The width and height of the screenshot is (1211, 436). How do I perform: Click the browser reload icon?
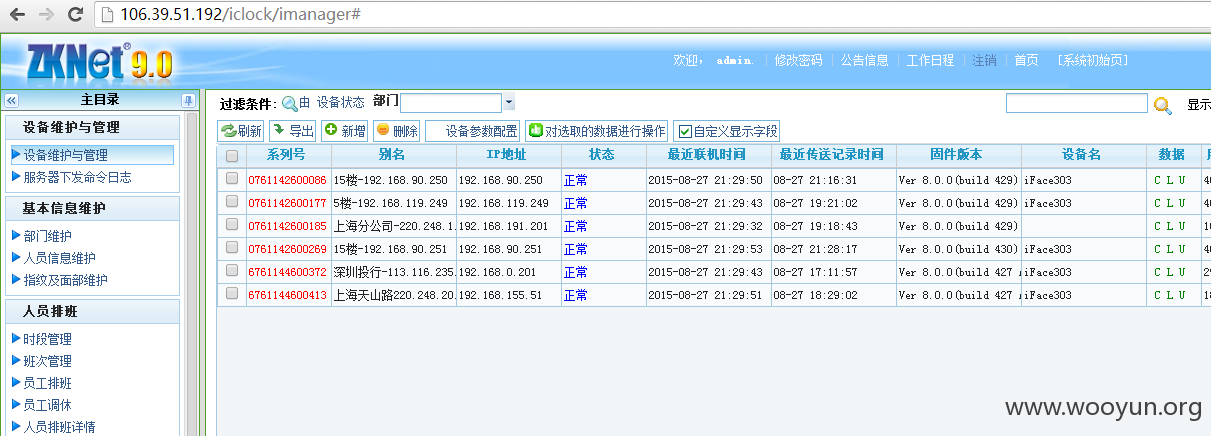click(75, 14)
